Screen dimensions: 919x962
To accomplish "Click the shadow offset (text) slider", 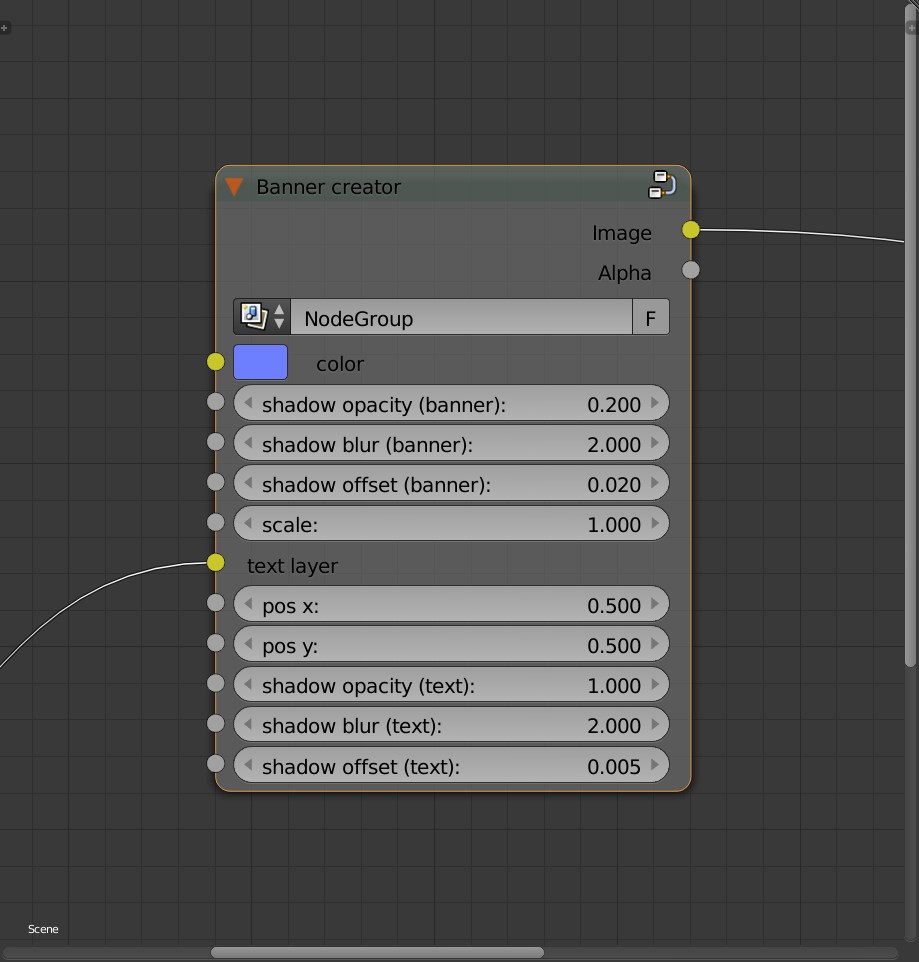I will point(451,765).
